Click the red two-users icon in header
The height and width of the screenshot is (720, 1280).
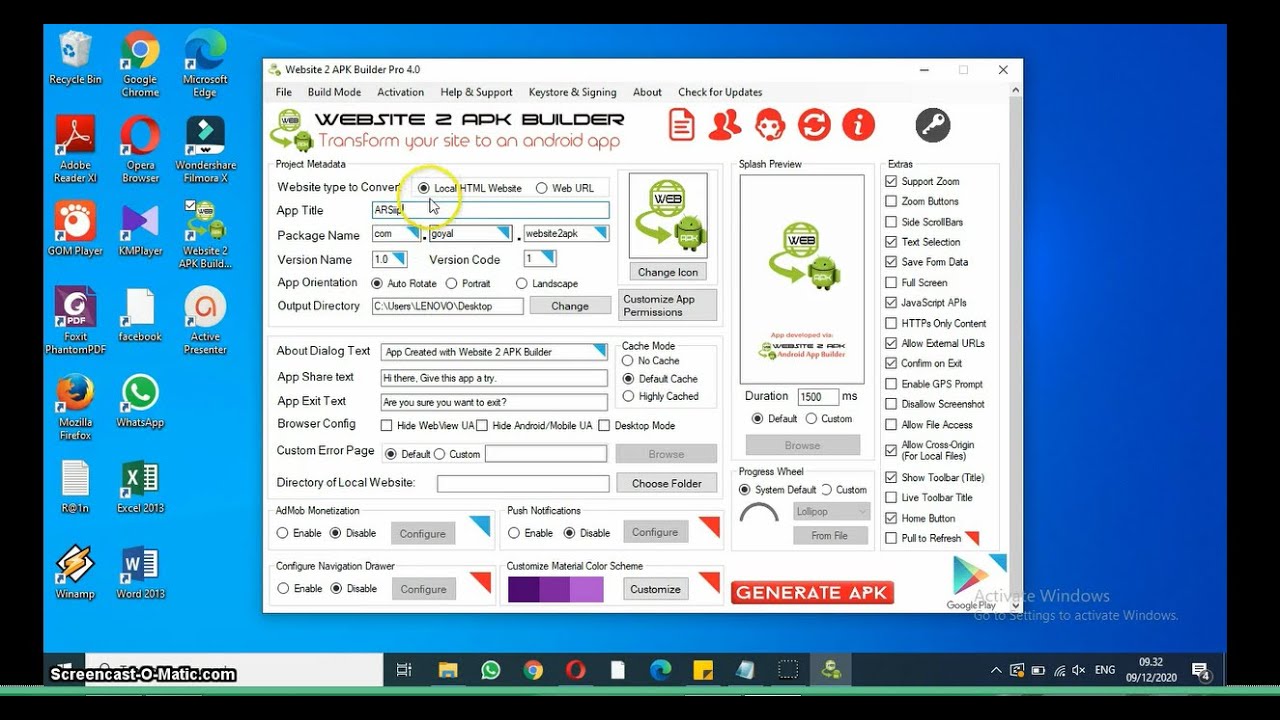tap(725, 124)
